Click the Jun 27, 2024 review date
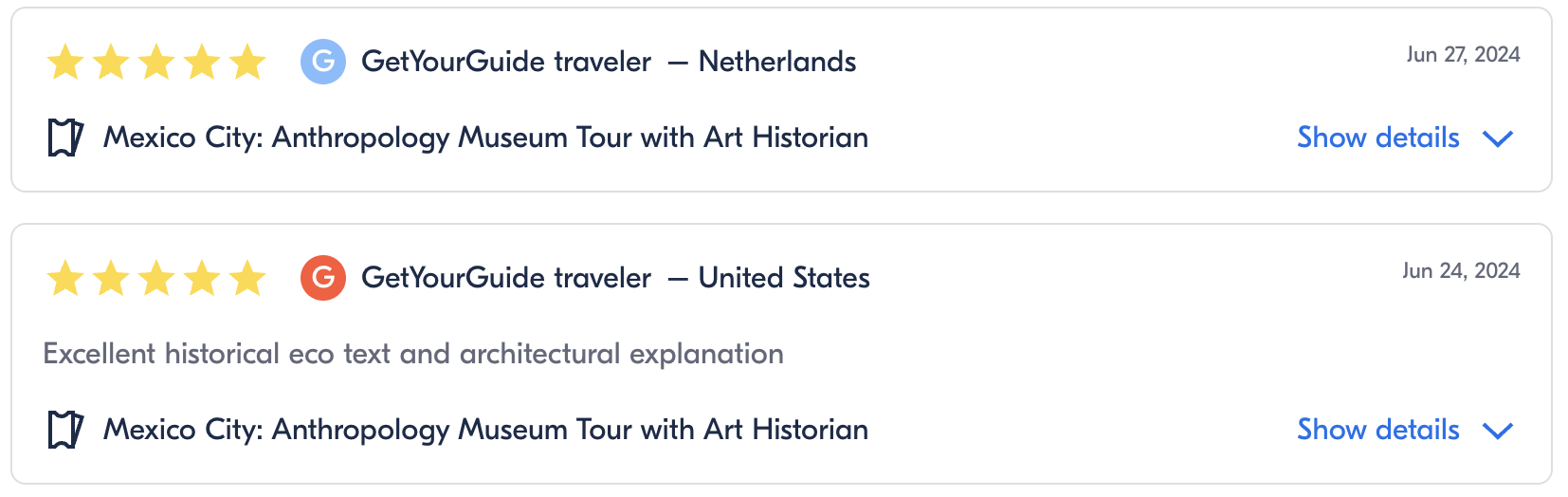The height and width of the screenshot is (497, 1568). [1463, 55]
